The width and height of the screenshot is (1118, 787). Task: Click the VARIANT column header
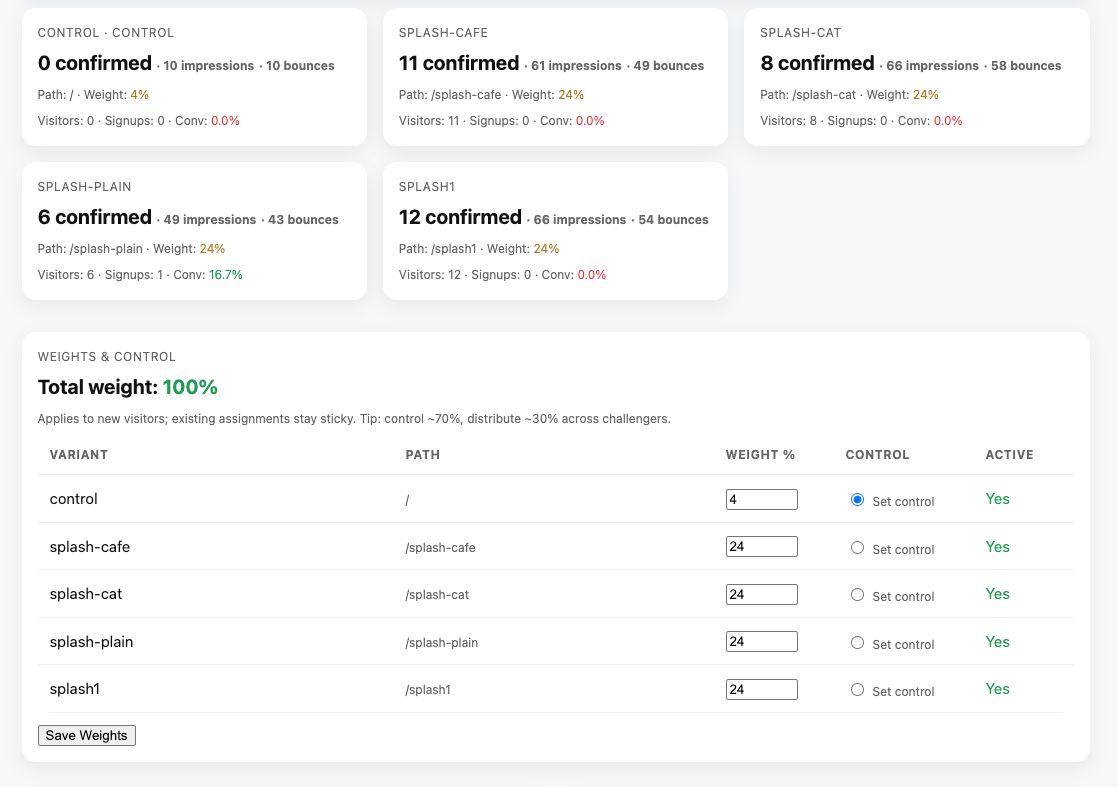click(x=79, y=455)
